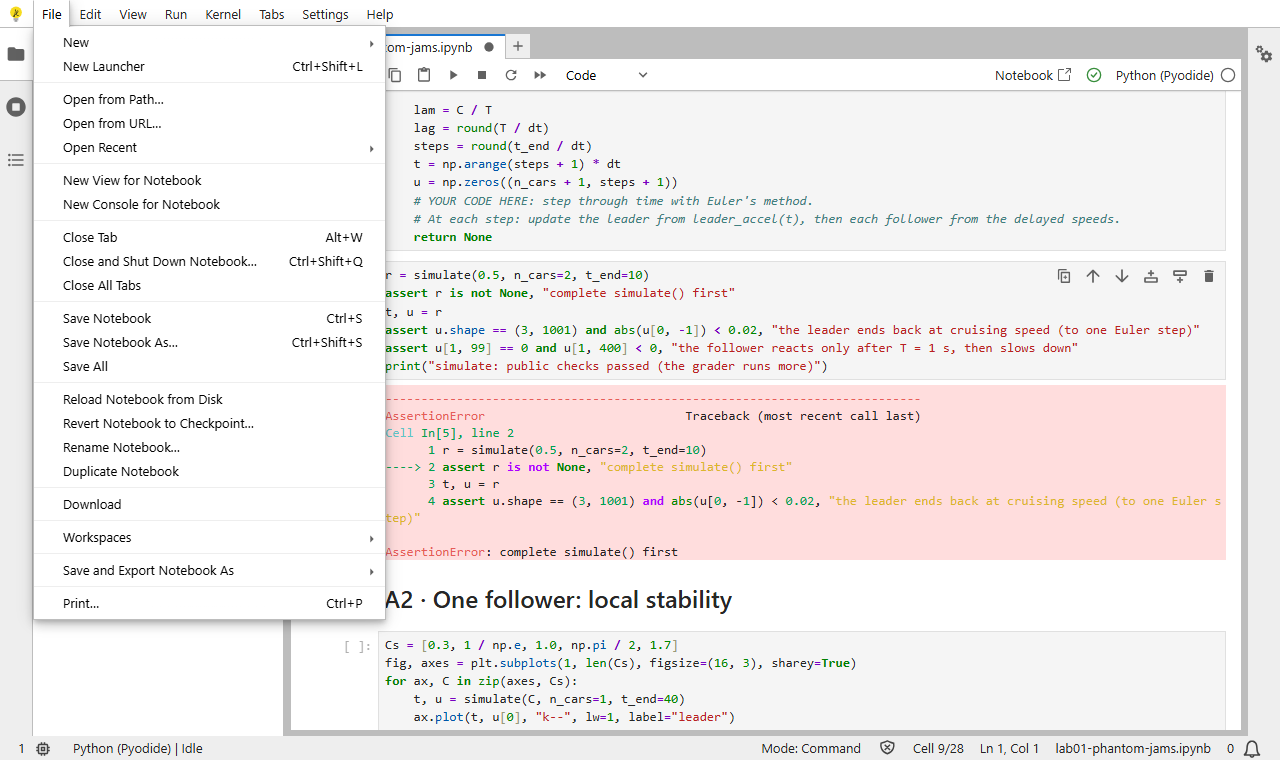Choose Revert Notebook to Checkpoint
The width and height of the screenshot is (1280, 760).
tap(209, 423)
